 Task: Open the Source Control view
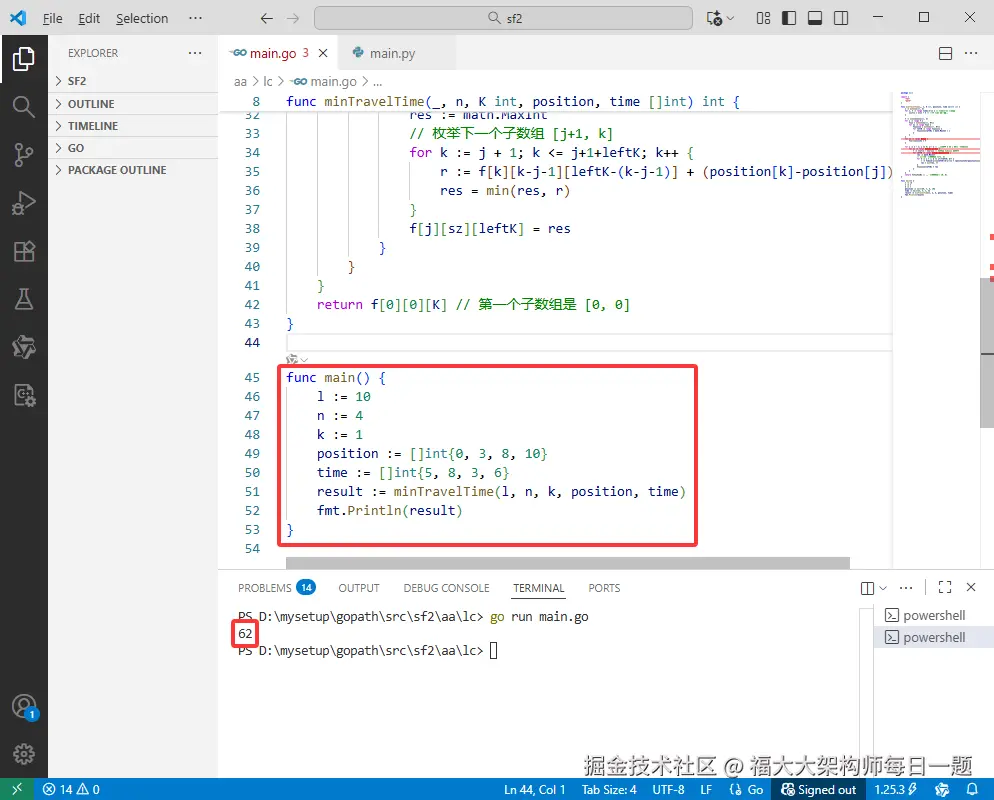(x=23, y=155)
